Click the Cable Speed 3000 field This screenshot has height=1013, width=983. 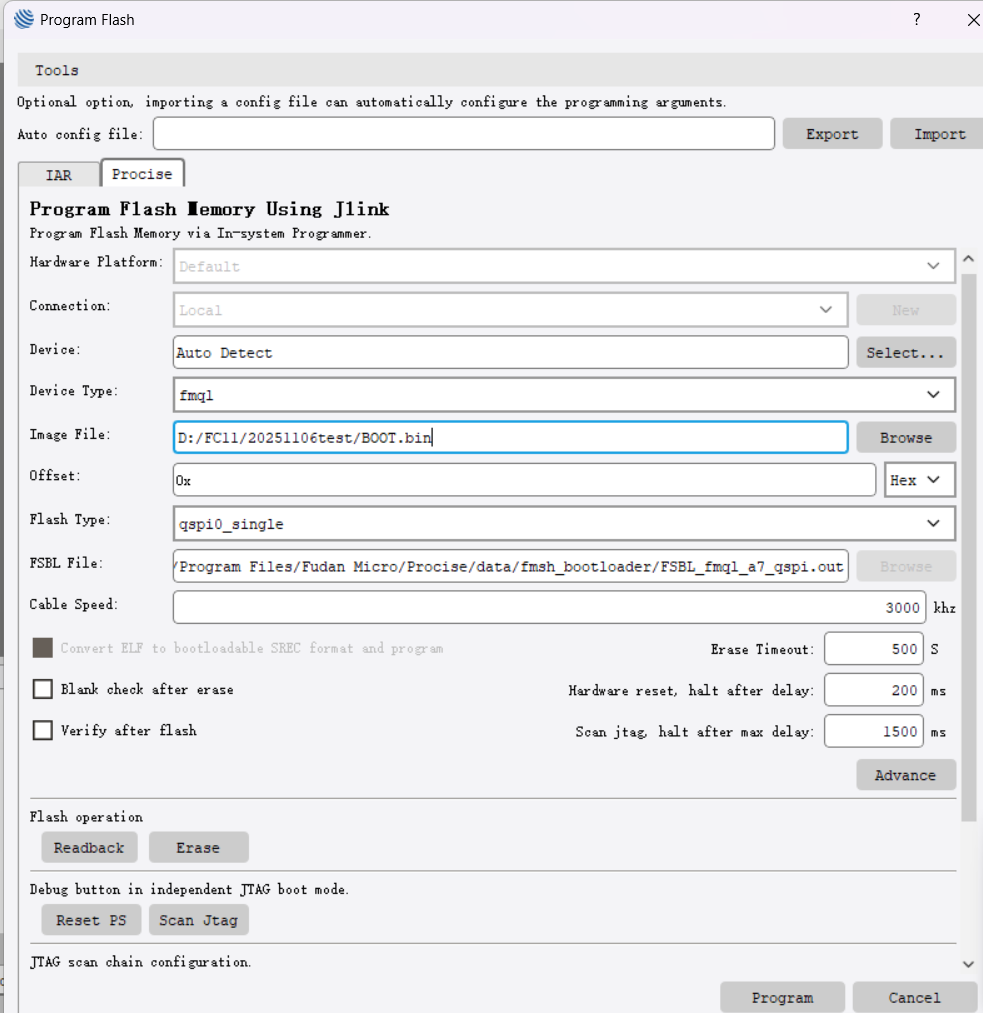point(549,607)
